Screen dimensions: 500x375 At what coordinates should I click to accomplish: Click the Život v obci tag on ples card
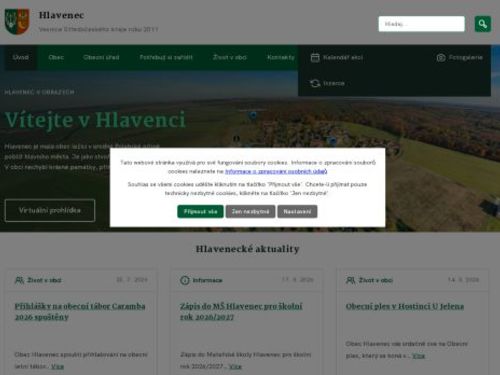[376, 280]
